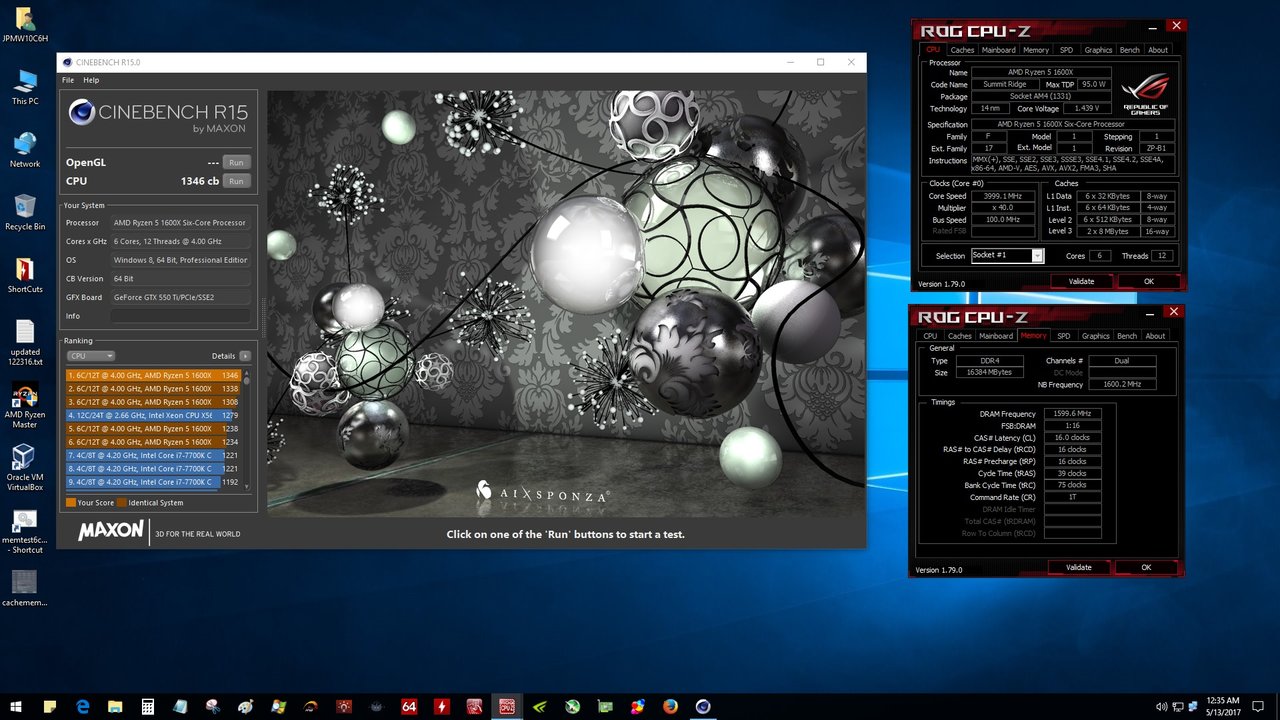Switch to Mainboard tab in upper CPU-Z window

[x=998, y=50]
